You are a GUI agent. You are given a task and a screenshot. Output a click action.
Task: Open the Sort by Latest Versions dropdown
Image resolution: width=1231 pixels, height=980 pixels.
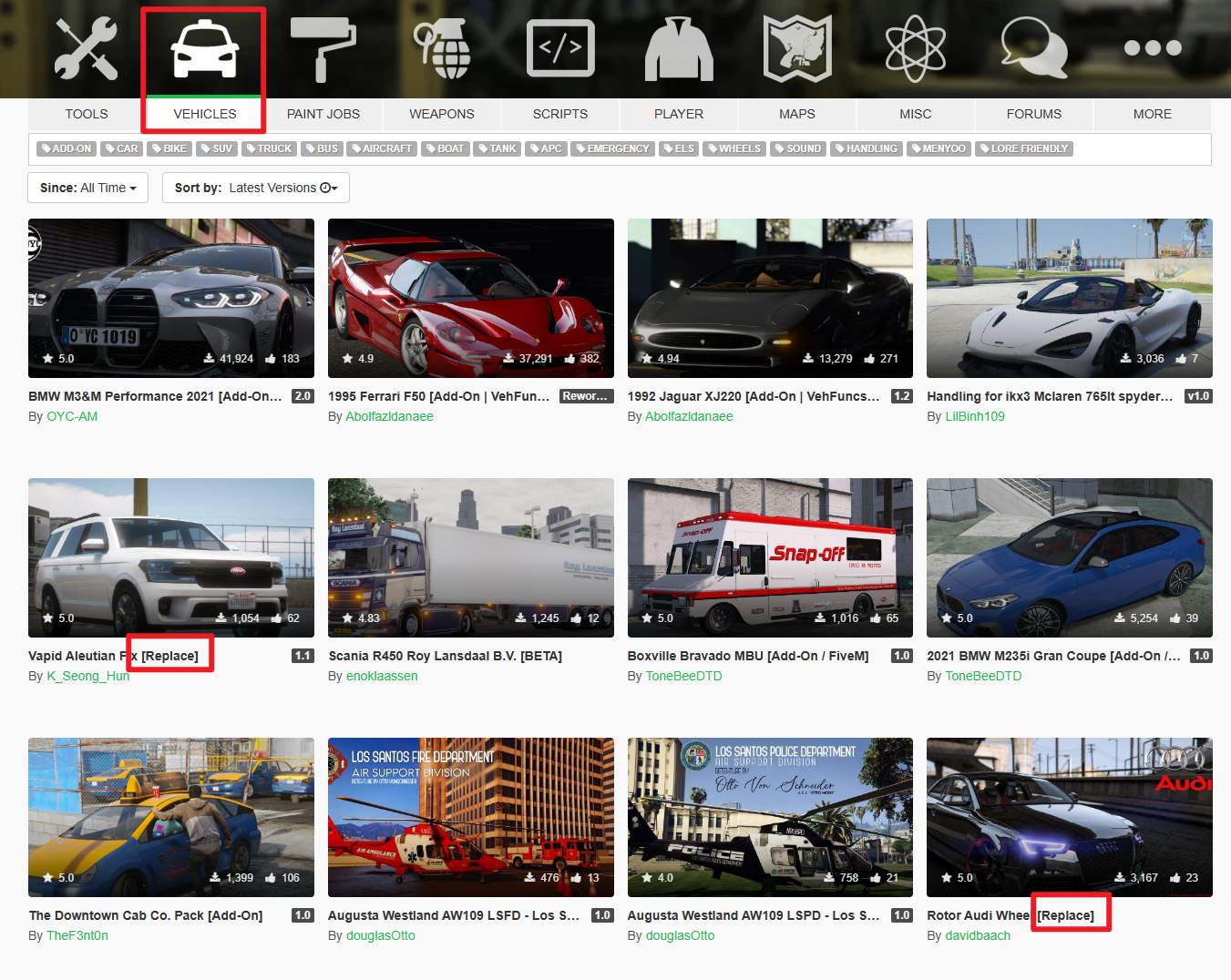(256, 188)
